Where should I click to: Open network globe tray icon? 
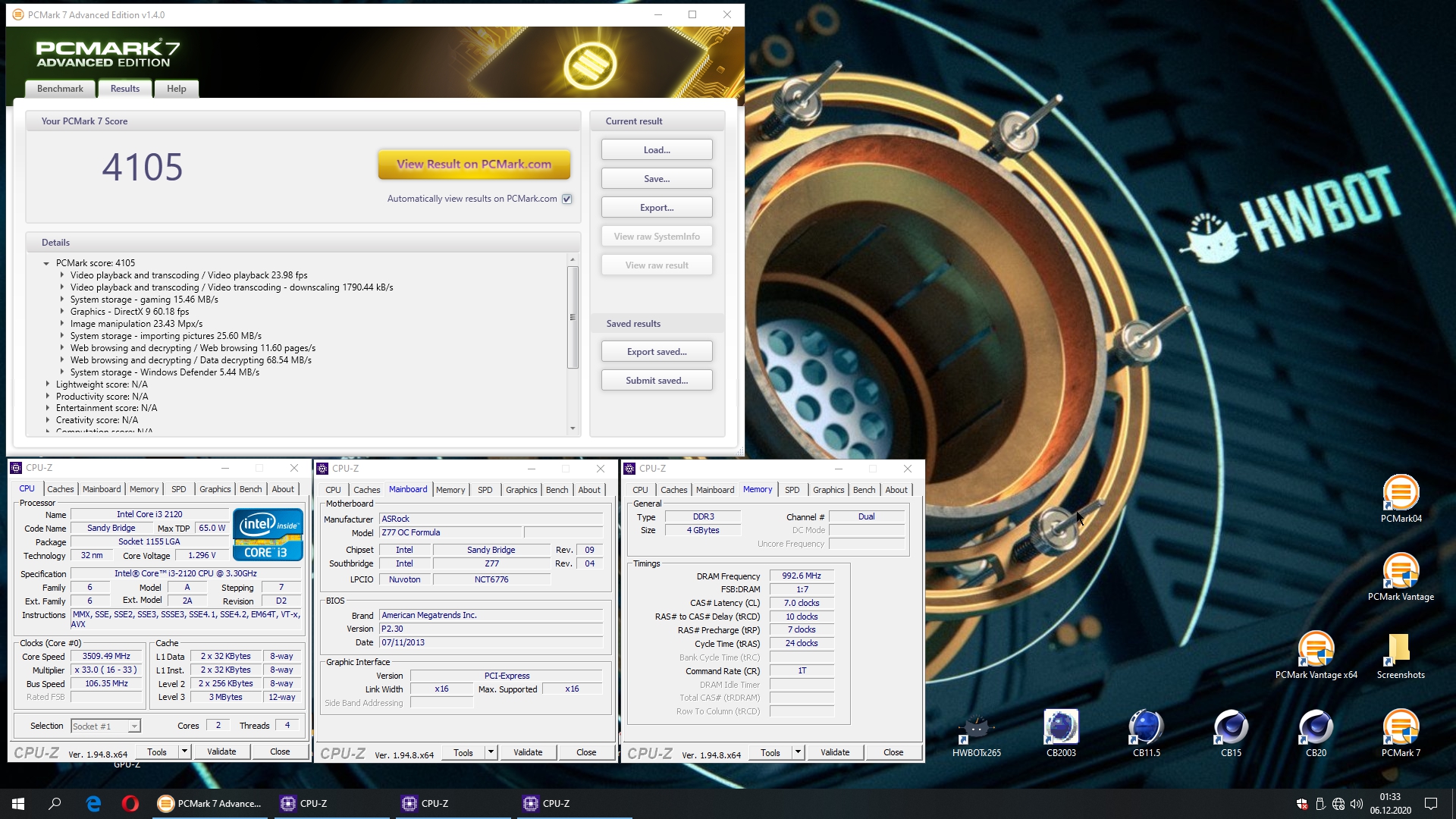coord(1338,804)
